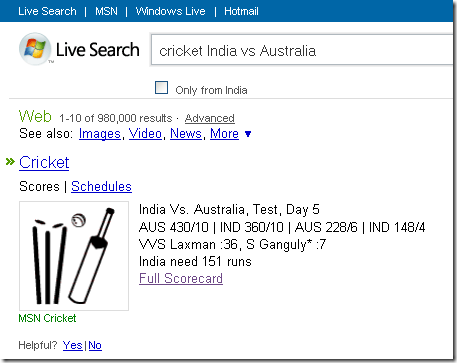Click the India need 151 runs text
Image resolution: width=457 pixels, height=363 pixels.
(195, 262)
